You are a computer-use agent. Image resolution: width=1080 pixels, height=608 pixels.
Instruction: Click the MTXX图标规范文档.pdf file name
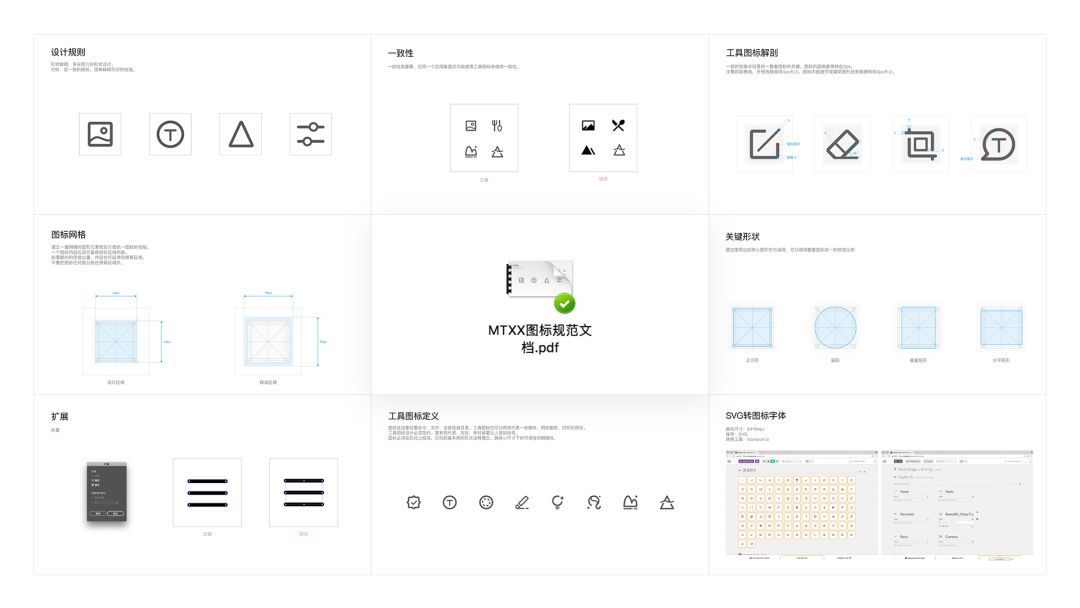click(x=540, y=339)
